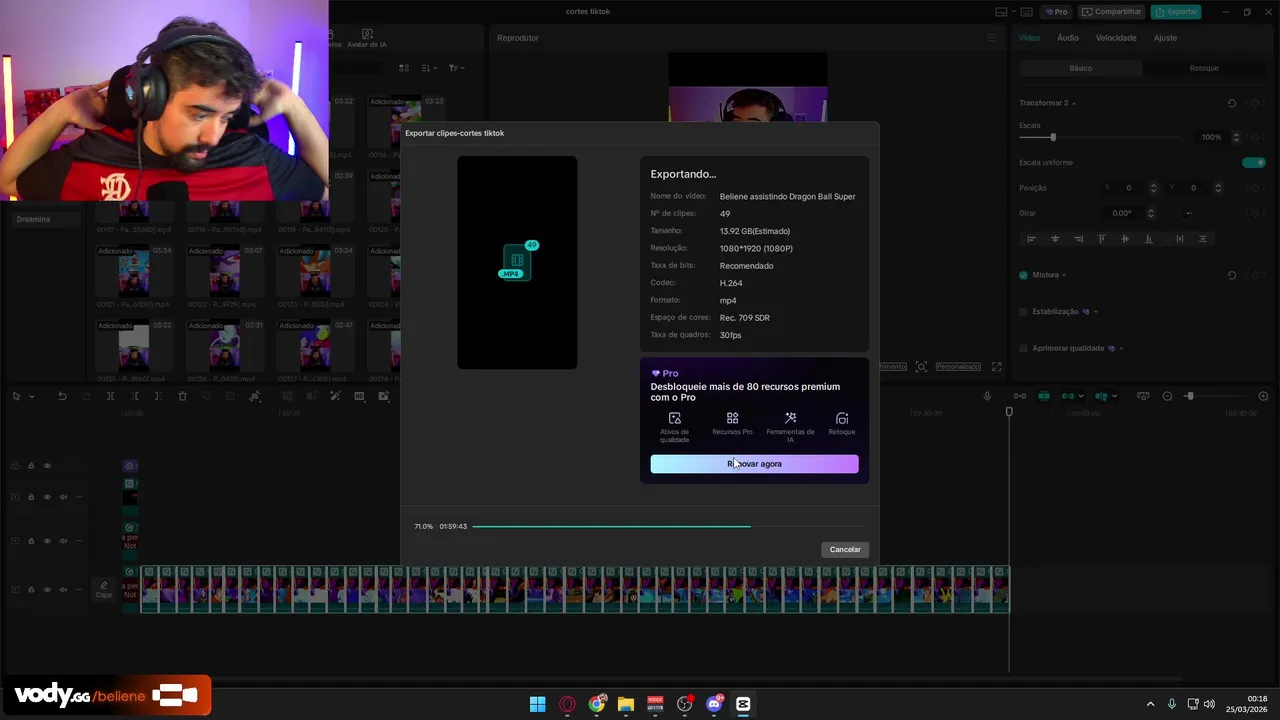This screenshot has width=1280, height=720.
Task: Open Chrome from taskbar
Action: click(597, 704)
